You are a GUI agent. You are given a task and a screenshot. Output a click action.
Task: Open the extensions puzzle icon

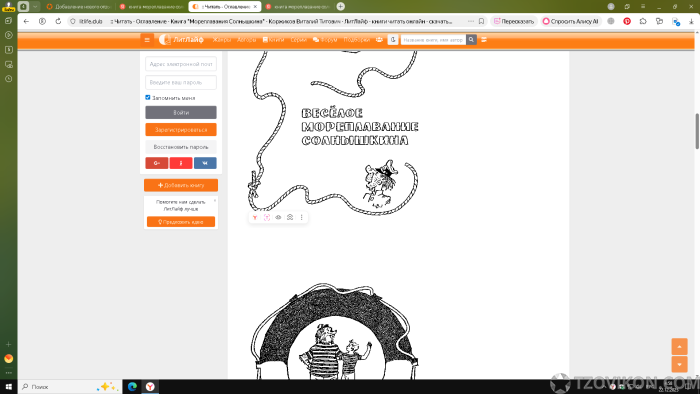643,21
